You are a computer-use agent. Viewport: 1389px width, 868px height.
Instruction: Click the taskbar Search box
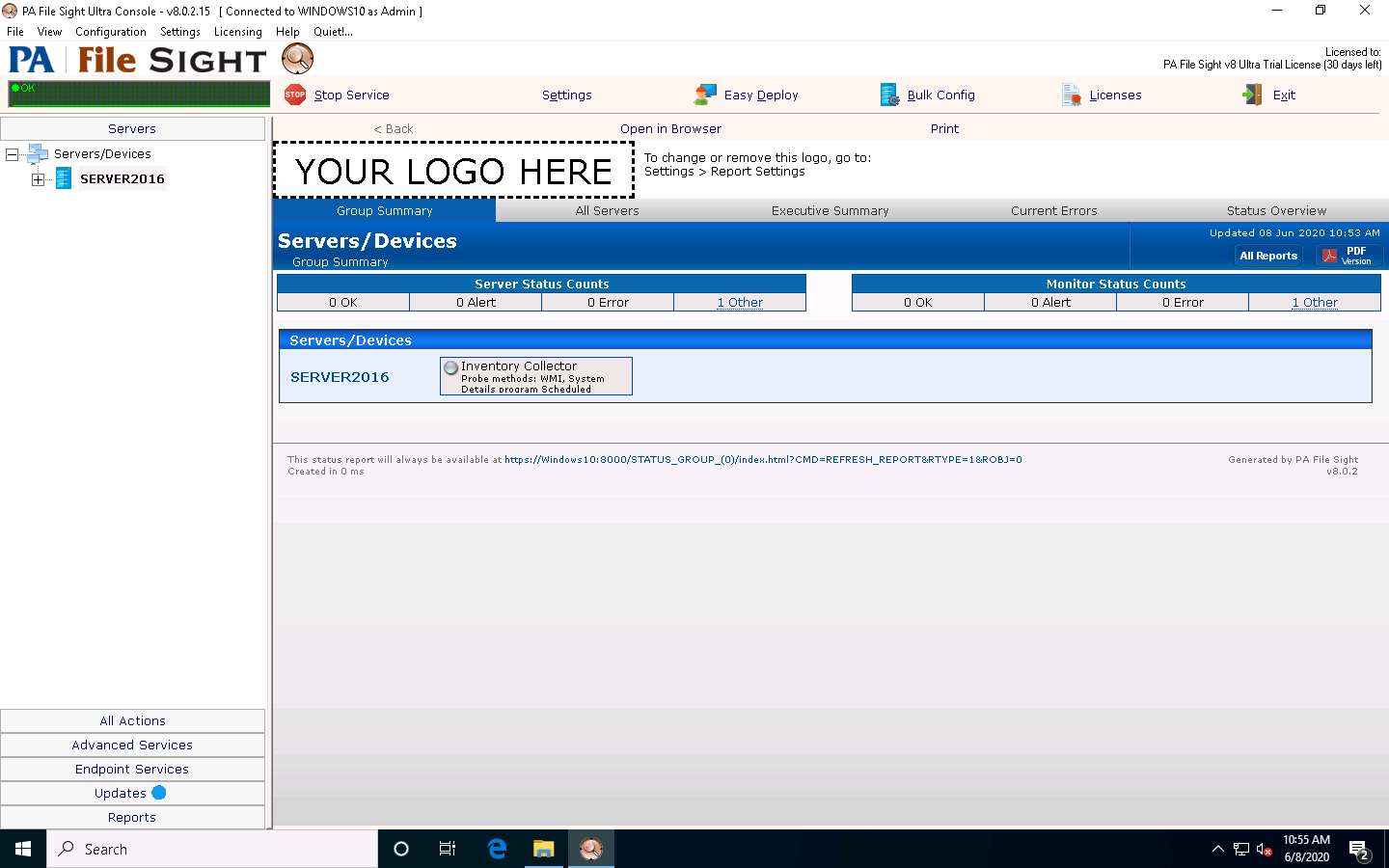tap(212, 849)
